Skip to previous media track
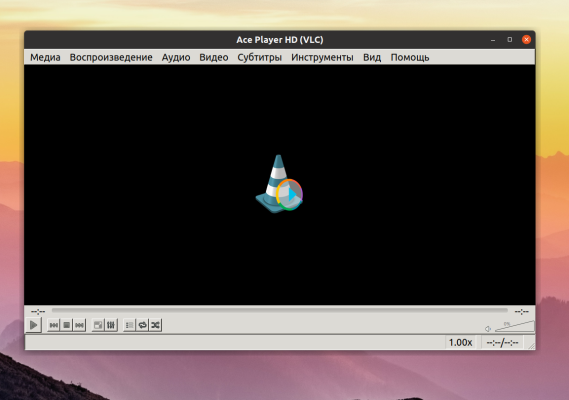Screen dimensions: 569x400 pyautogui.click(x=54, y=325)
